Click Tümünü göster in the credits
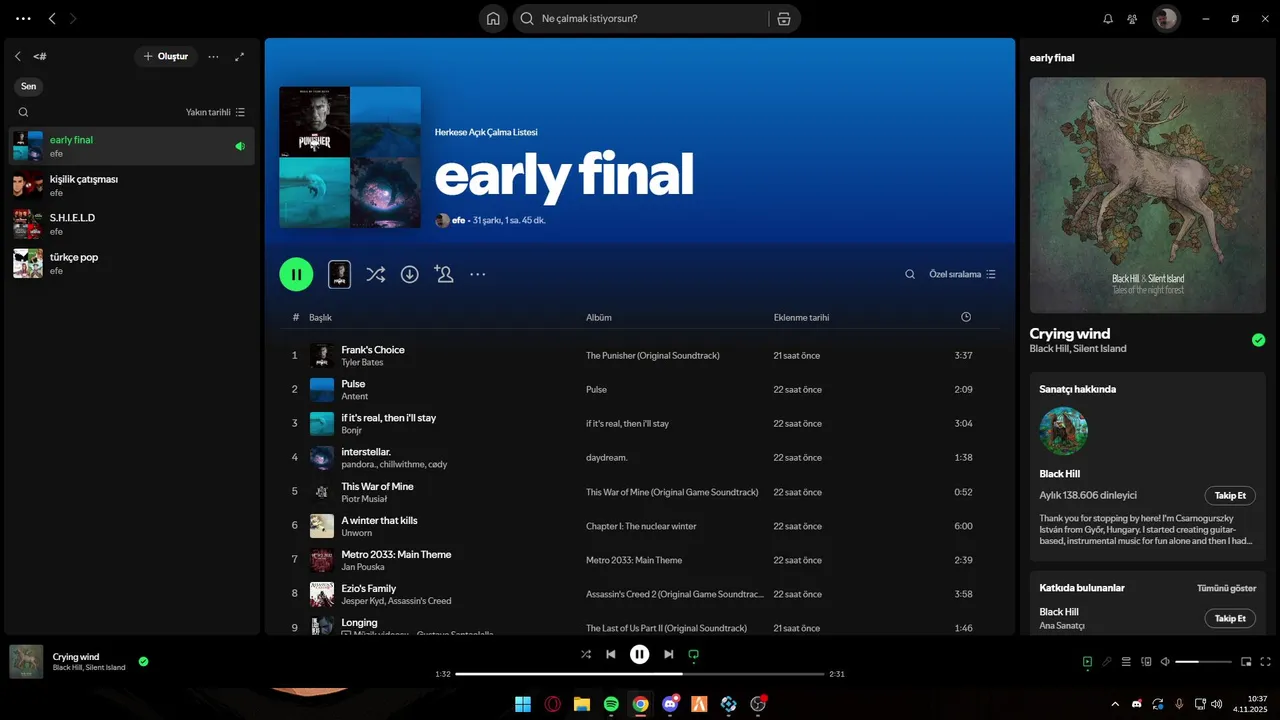 [1226, 588]
